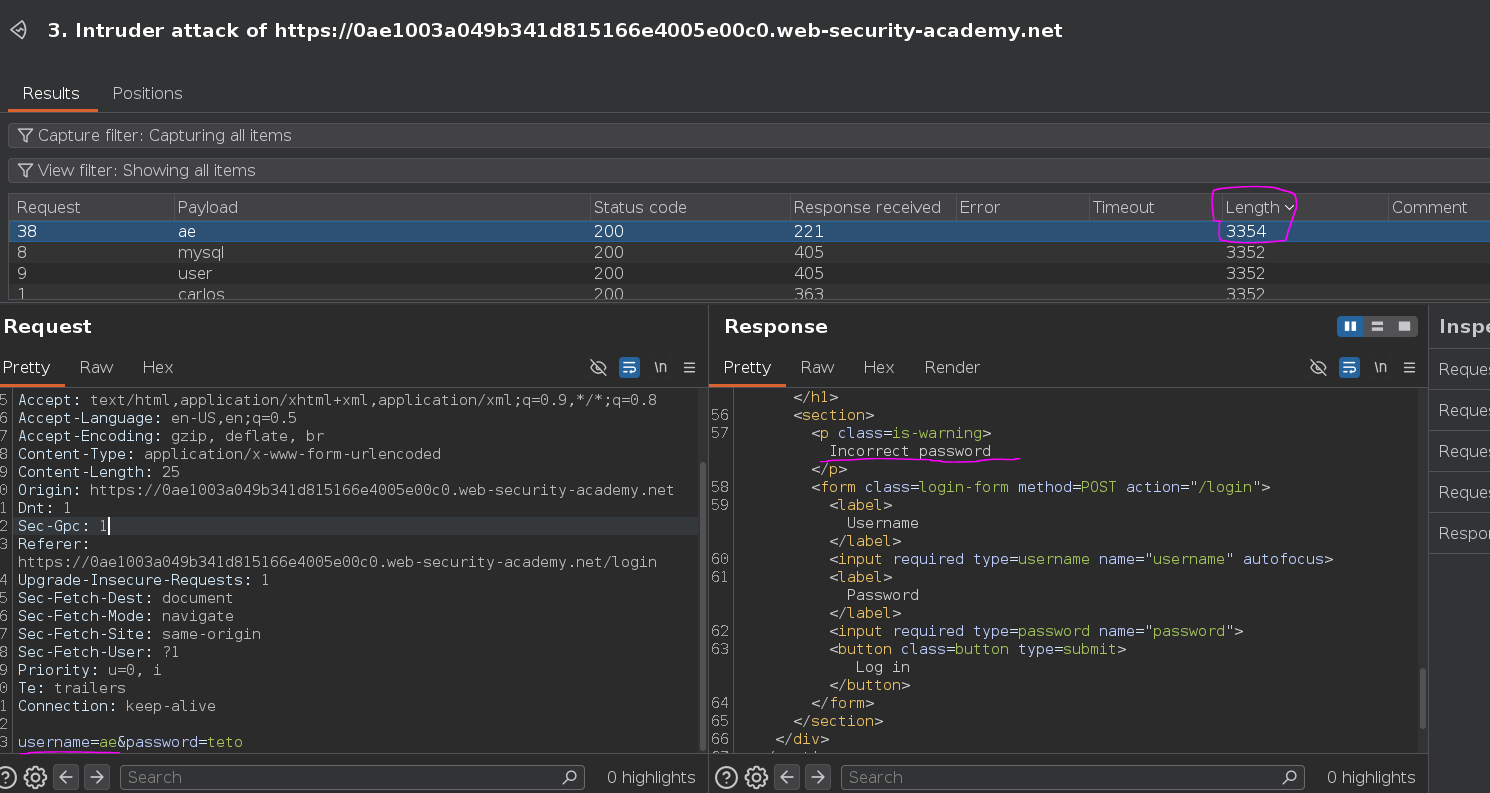Sort results by Status code column

coord(688,207)
